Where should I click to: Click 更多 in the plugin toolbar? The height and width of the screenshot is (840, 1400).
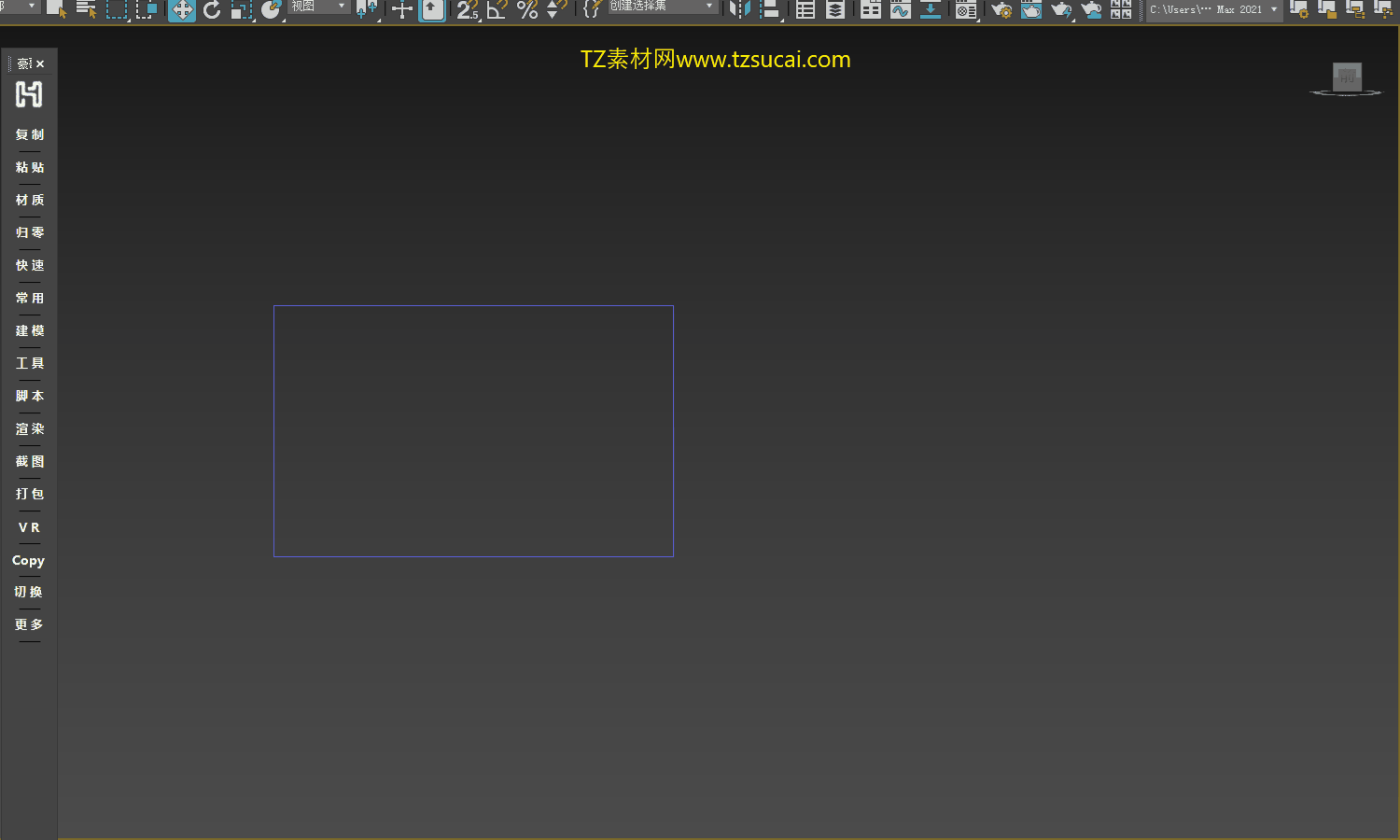click(x=29, y=624)
